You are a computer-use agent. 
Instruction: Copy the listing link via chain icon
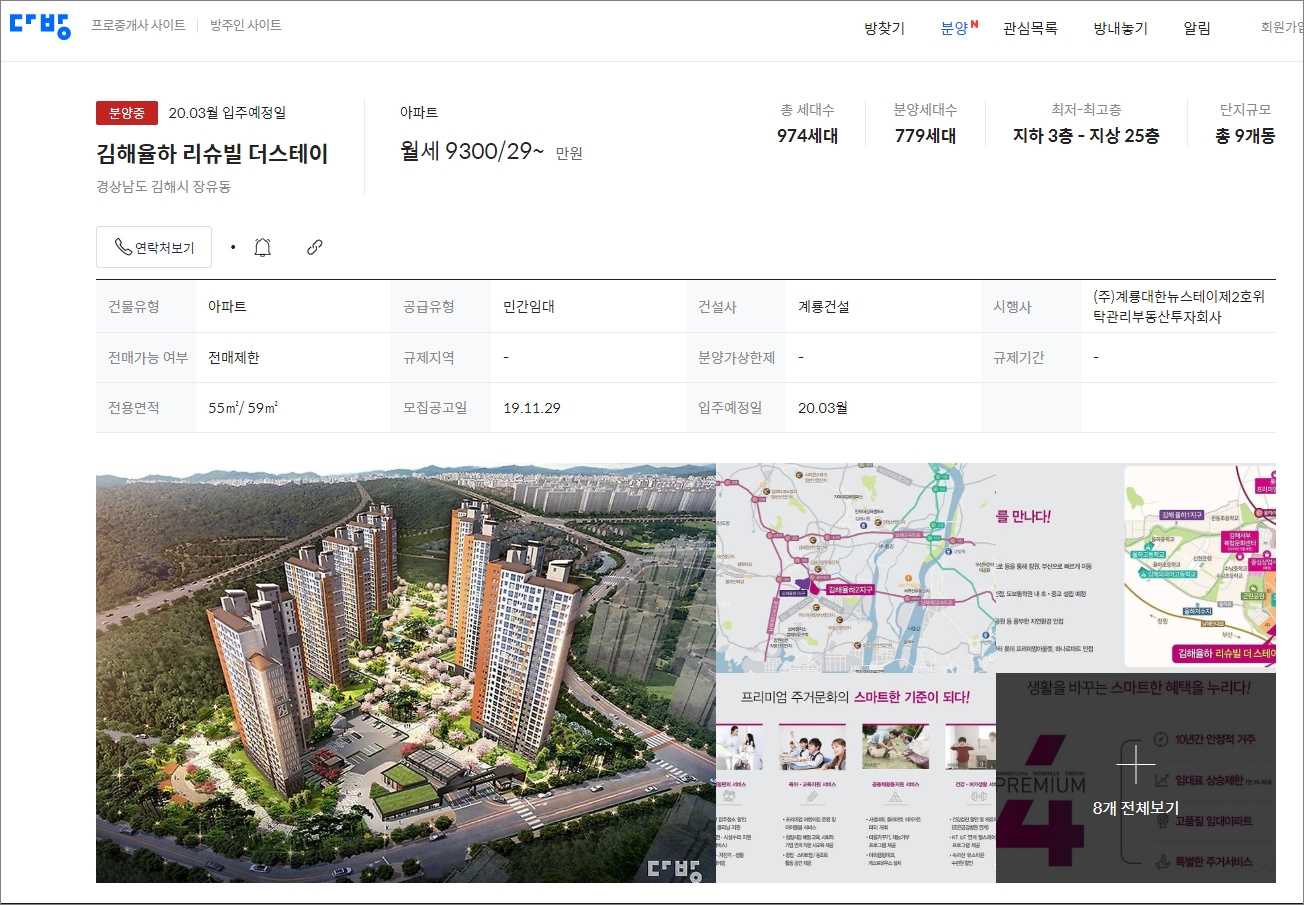point(315,247)
